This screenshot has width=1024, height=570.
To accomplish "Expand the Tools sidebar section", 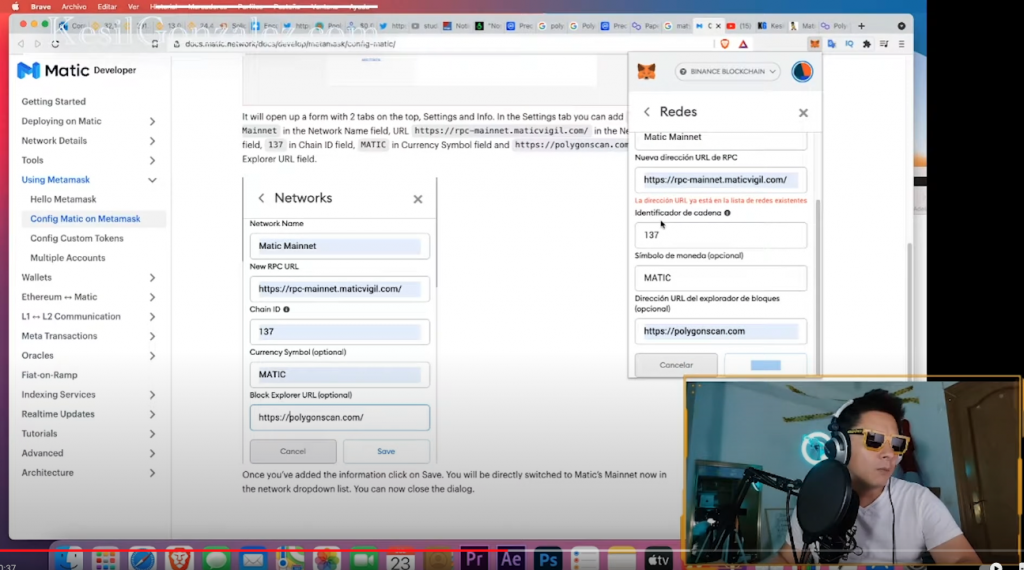I will point(152,160).
